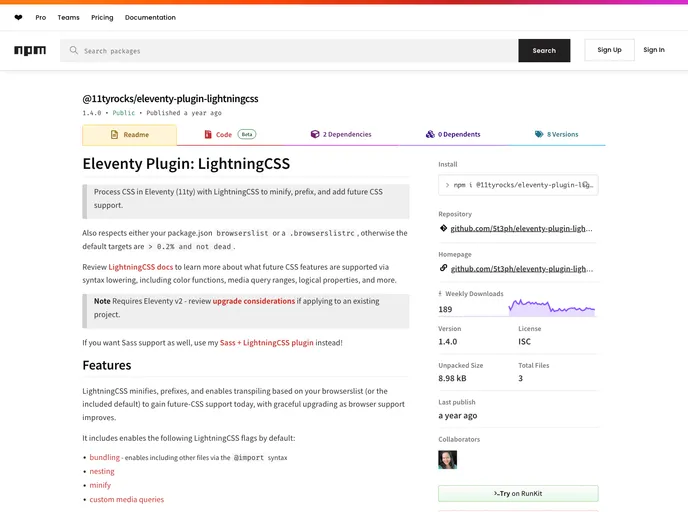Click the Sign Up button

pos(609,50)
